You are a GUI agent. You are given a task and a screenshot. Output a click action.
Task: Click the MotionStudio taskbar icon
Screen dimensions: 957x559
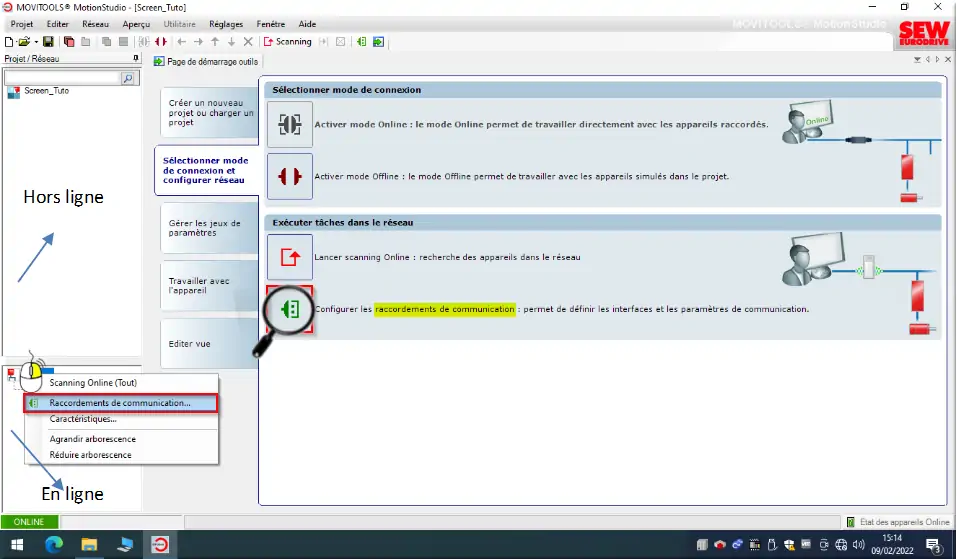[x=160, y=544]
